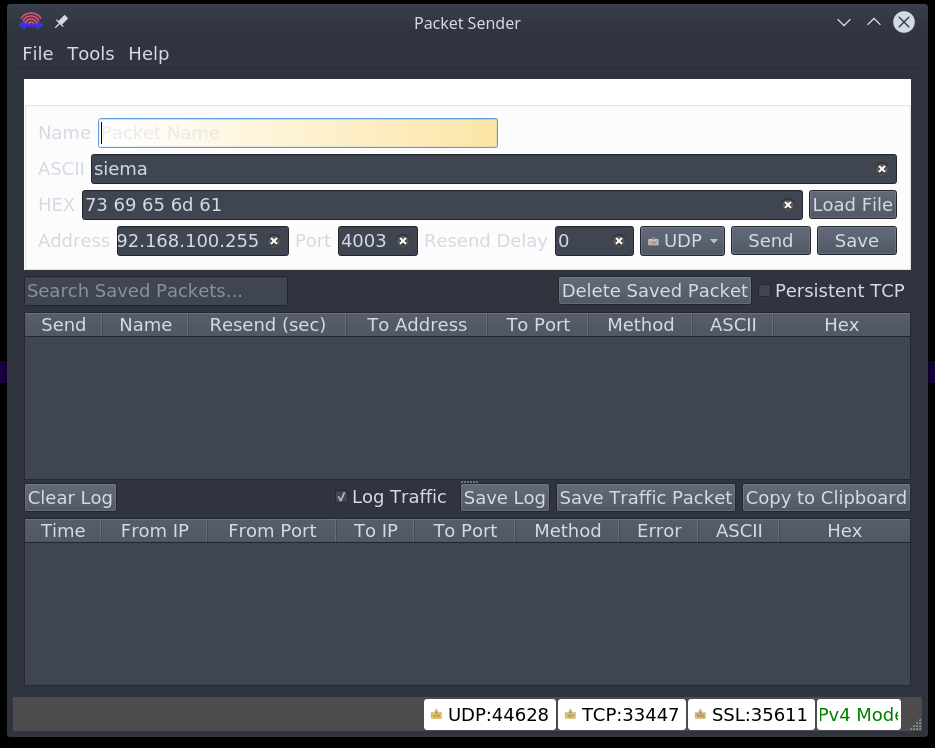Click the Clear Log button

coord(70,497)
